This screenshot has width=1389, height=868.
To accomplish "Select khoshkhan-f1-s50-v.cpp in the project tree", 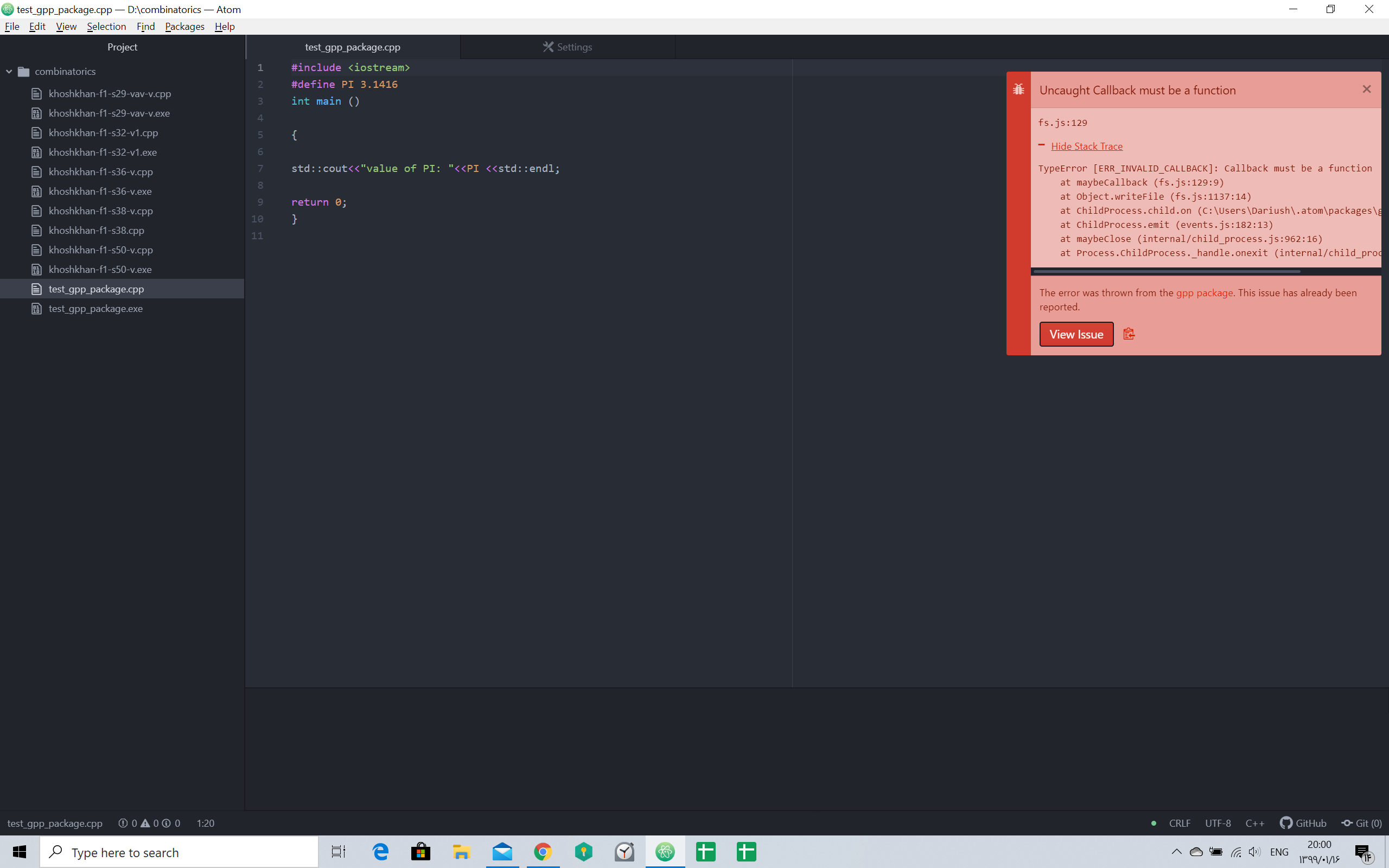I will [x=100, y=250].
